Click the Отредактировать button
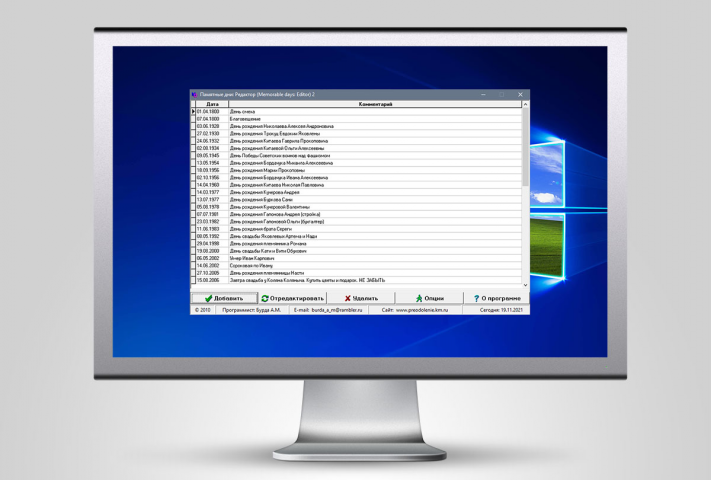The width and height of the screenshot is (711, 480). [x=292, y=298]
